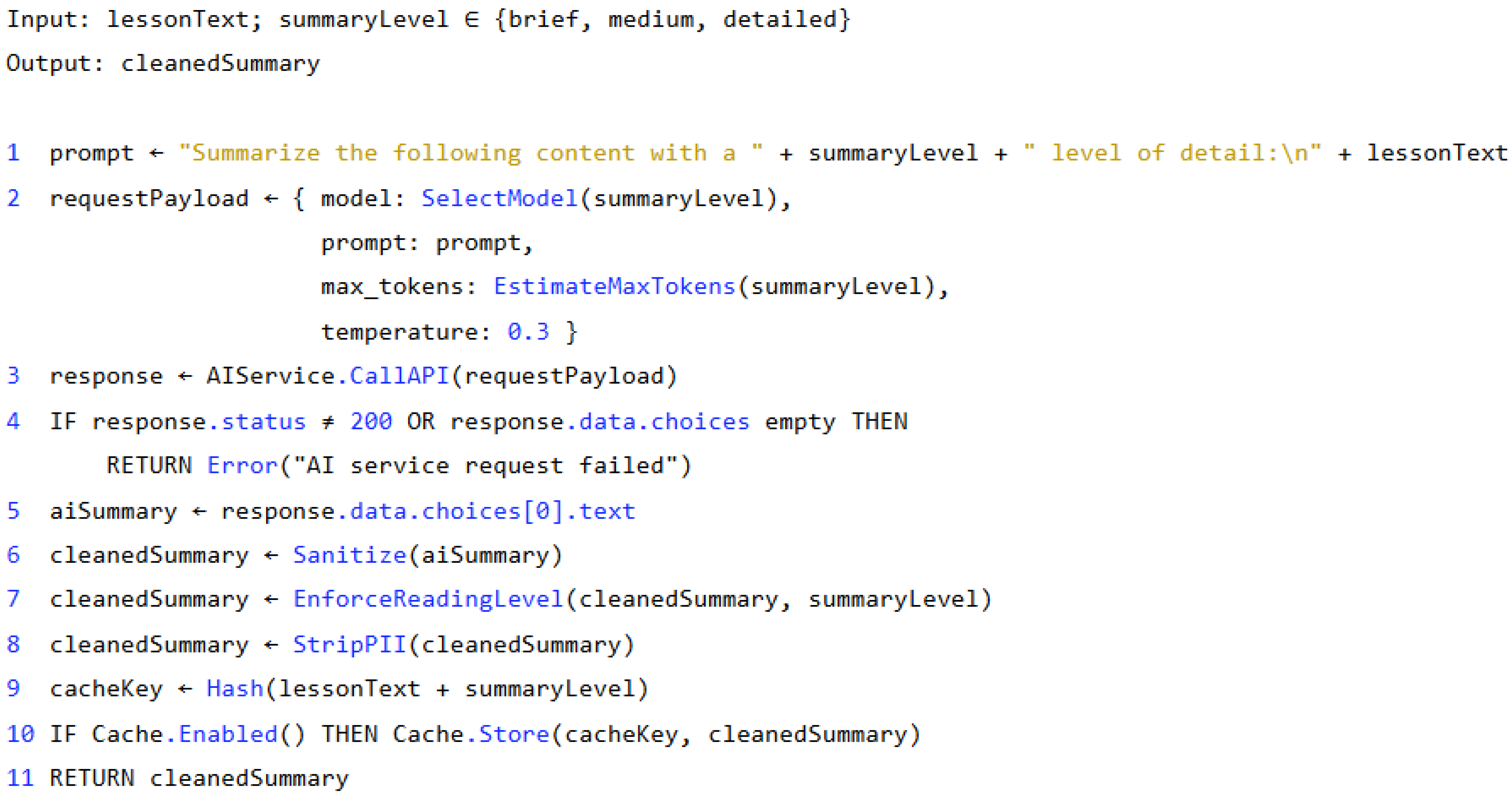
Task: Click the temperature value 0.3
Action: pyautogui.click(x=528, y=332)
